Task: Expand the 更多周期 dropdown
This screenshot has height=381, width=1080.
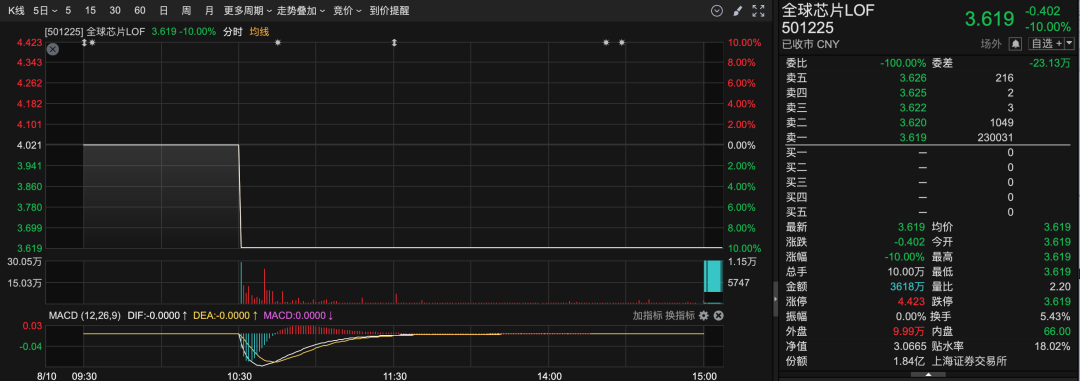Action: 247,10
